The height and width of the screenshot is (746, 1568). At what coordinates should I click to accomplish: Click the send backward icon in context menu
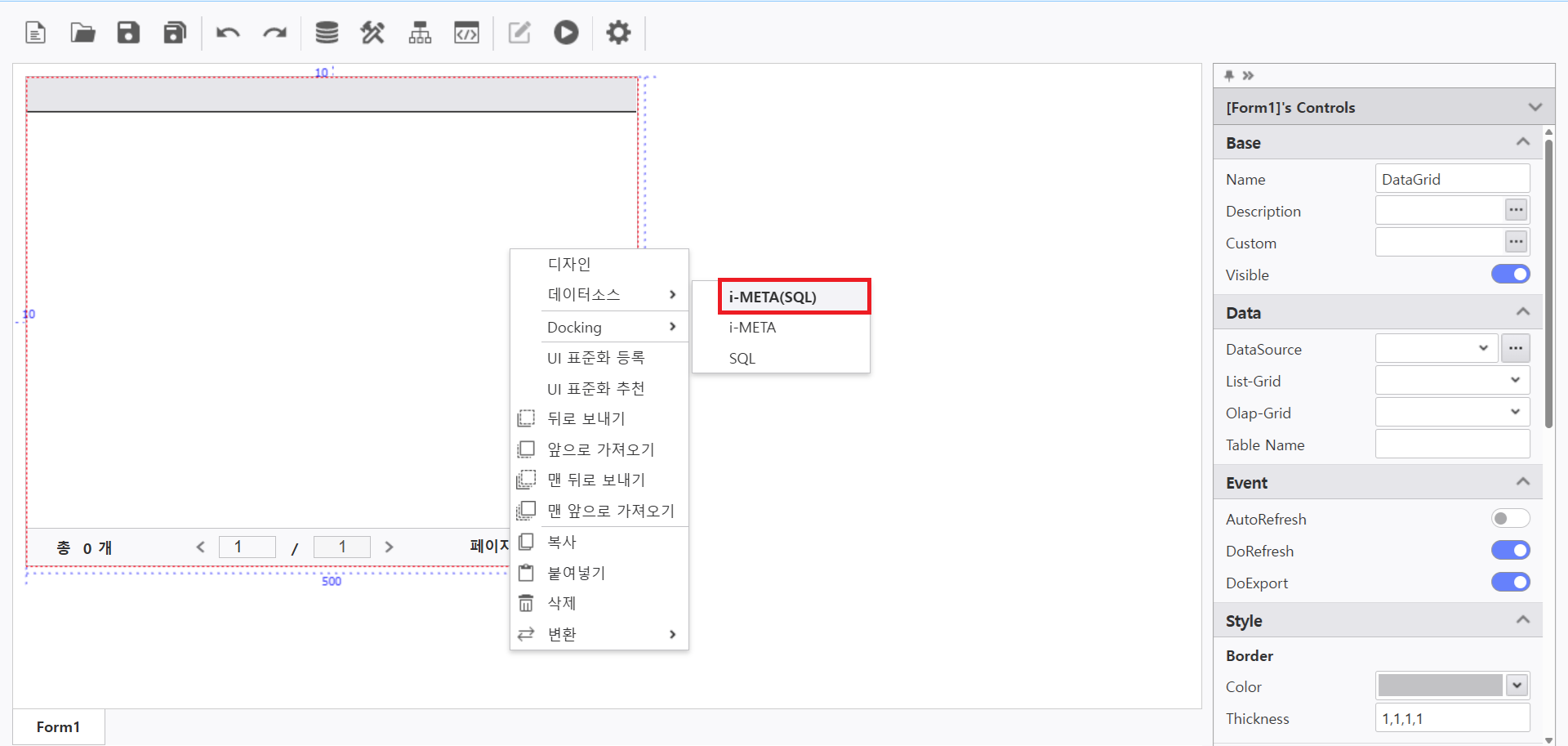coord(526,418)
